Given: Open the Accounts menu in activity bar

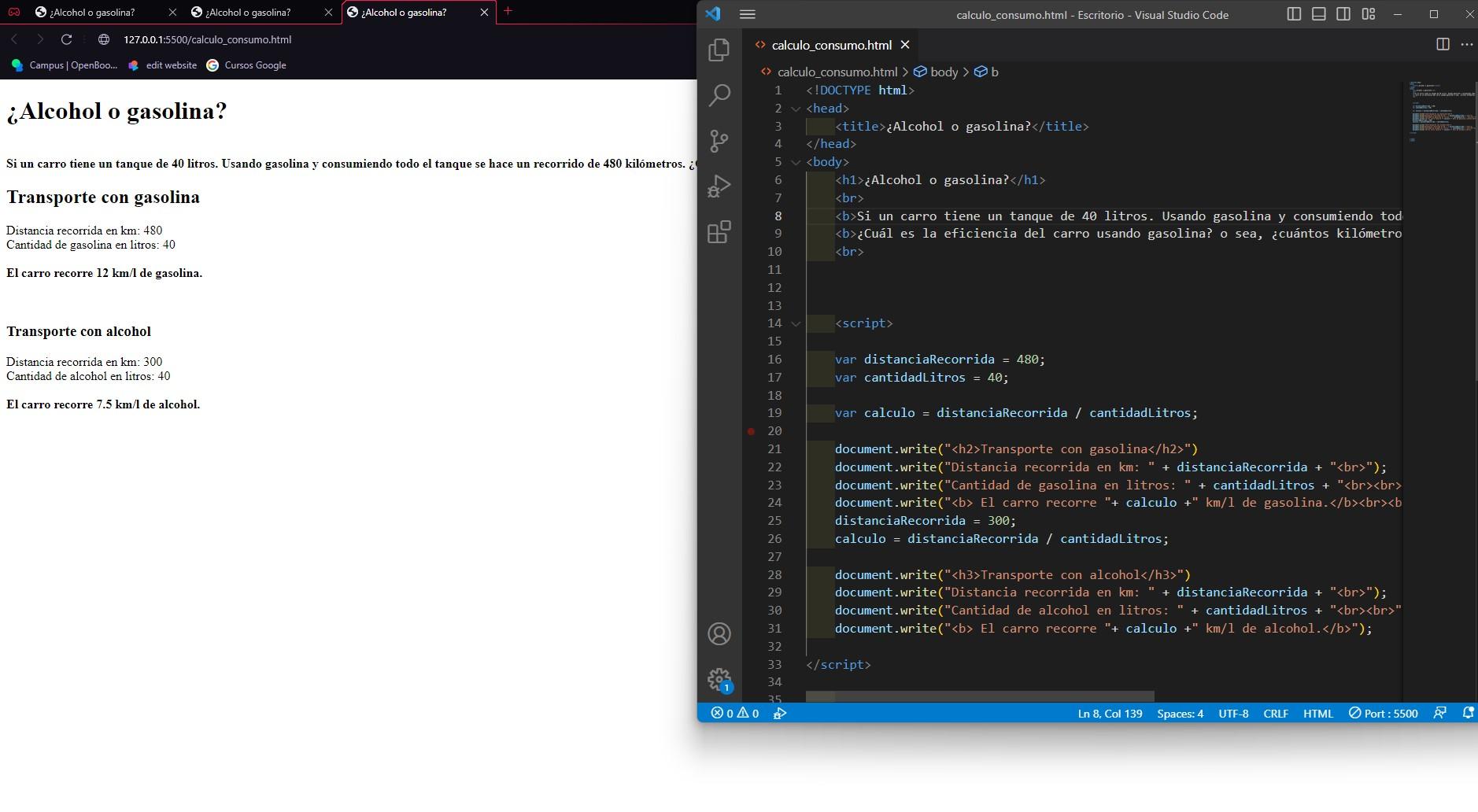Looking at the screenshot, I should (x=719, y=633).
